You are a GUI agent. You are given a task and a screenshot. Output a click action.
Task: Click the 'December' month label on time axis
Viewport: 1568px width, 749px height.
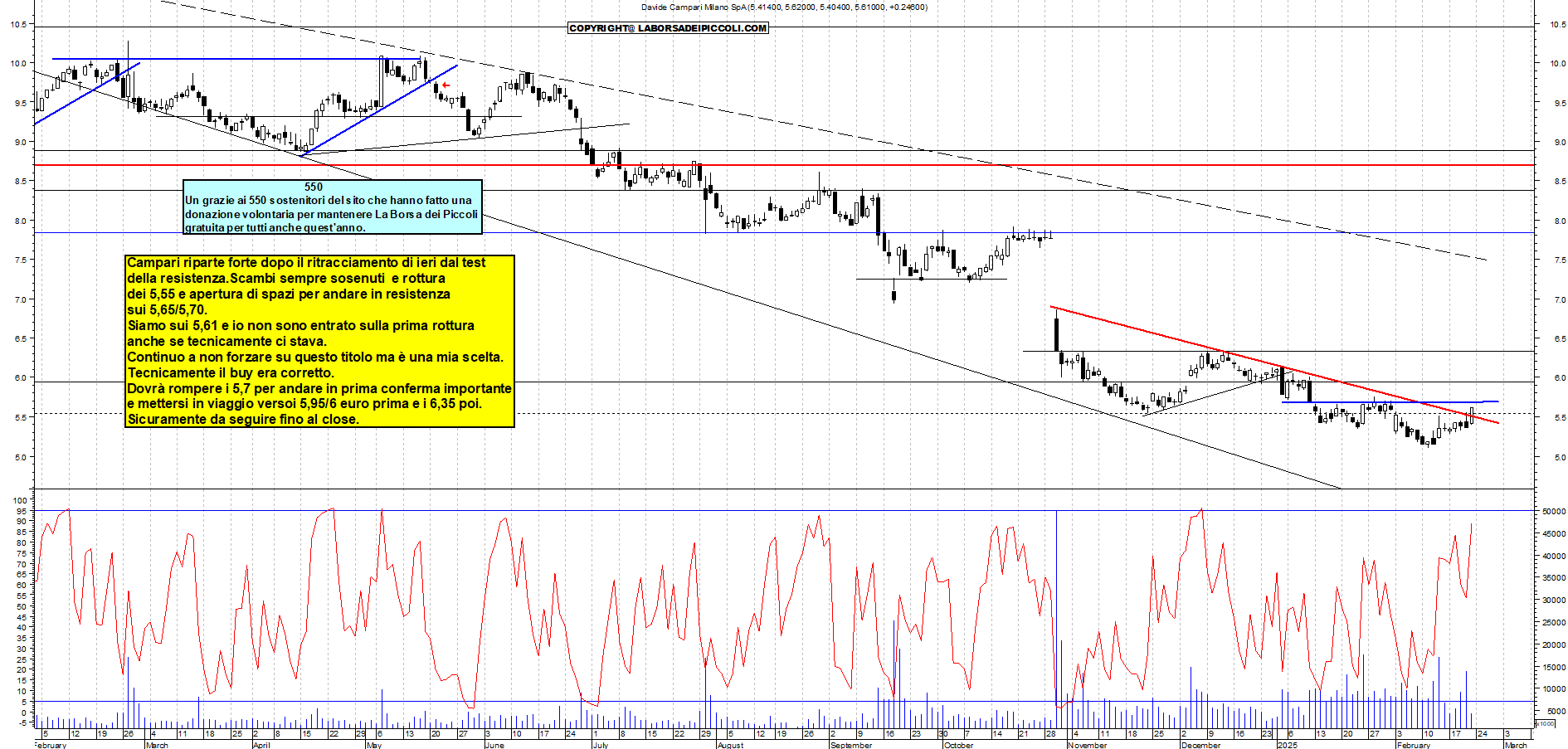click(1200, 745)
